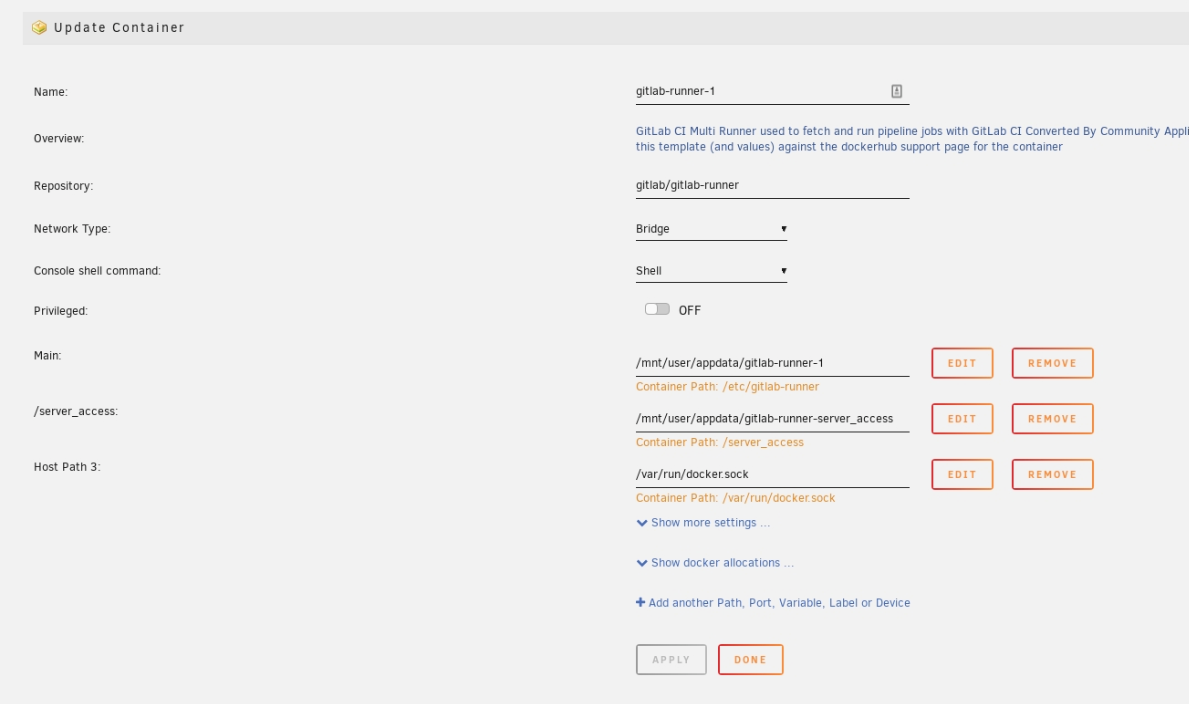This screenshot has height=704, width=1189.
Task: Click the 'Container Path: /var/run/docker.sock' text
Action: click(x=736, y=498)
